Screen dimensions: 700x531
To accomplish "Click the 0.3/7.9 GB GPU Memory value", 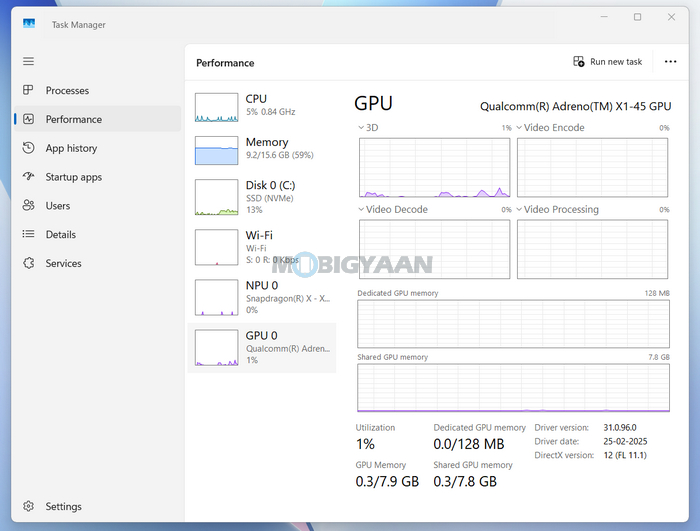I will pyautogui.click(x=388, y=481).
